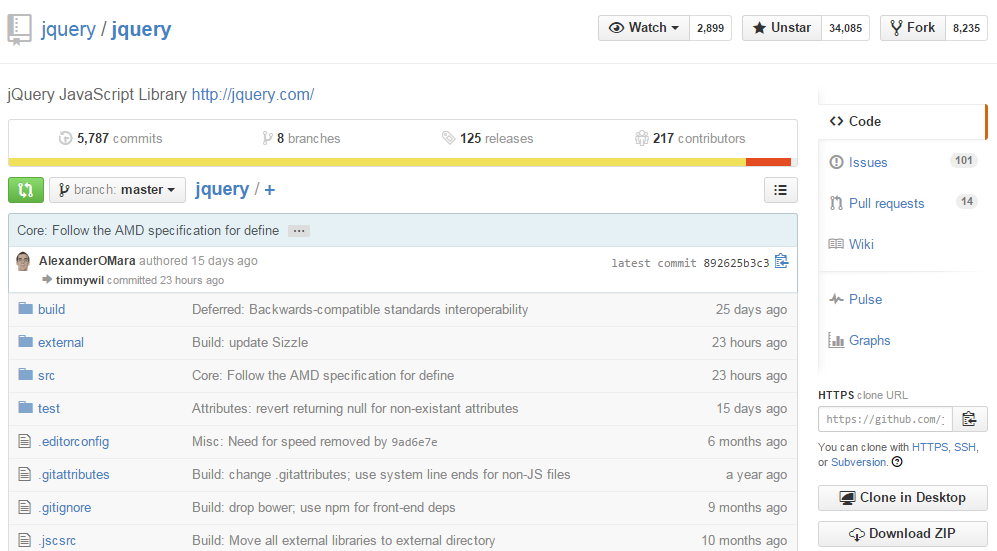
Task: Click the contributors people icon
Action: [x=642, y=138]
